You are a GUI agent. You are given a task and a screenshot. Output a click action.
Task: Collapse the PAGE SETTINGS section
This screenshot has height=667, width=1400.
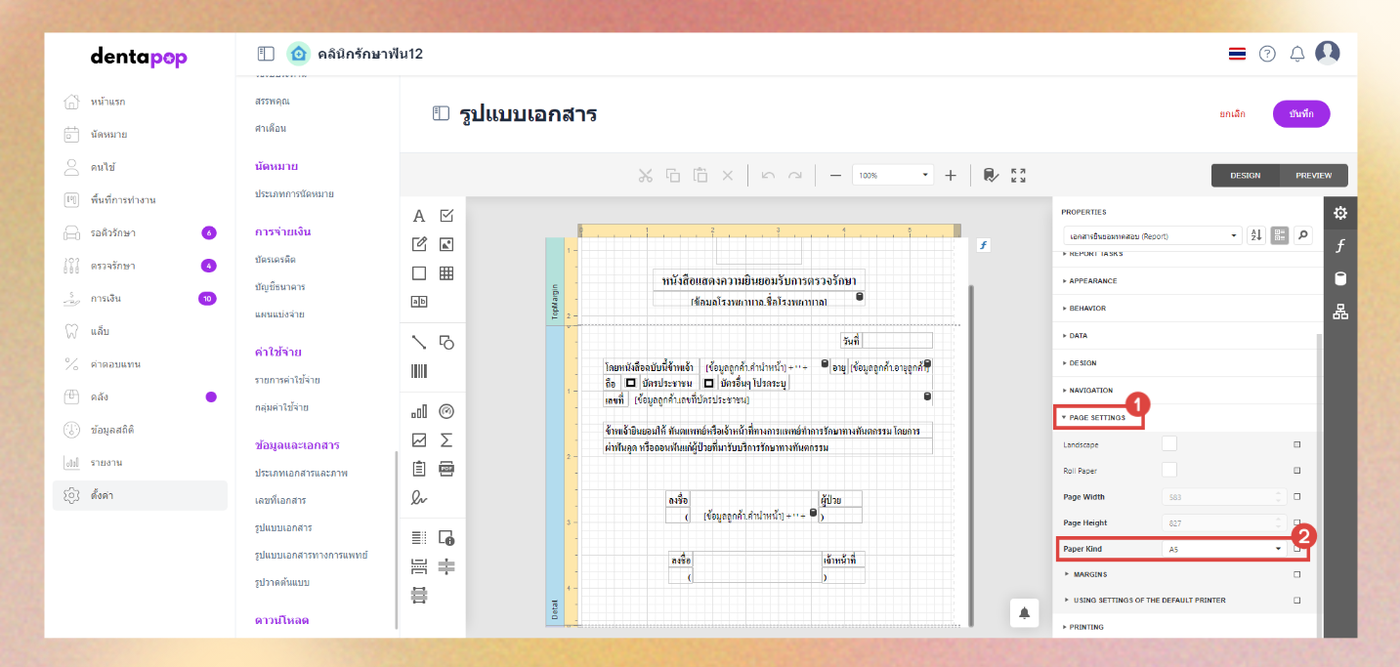pos(1098,417)
